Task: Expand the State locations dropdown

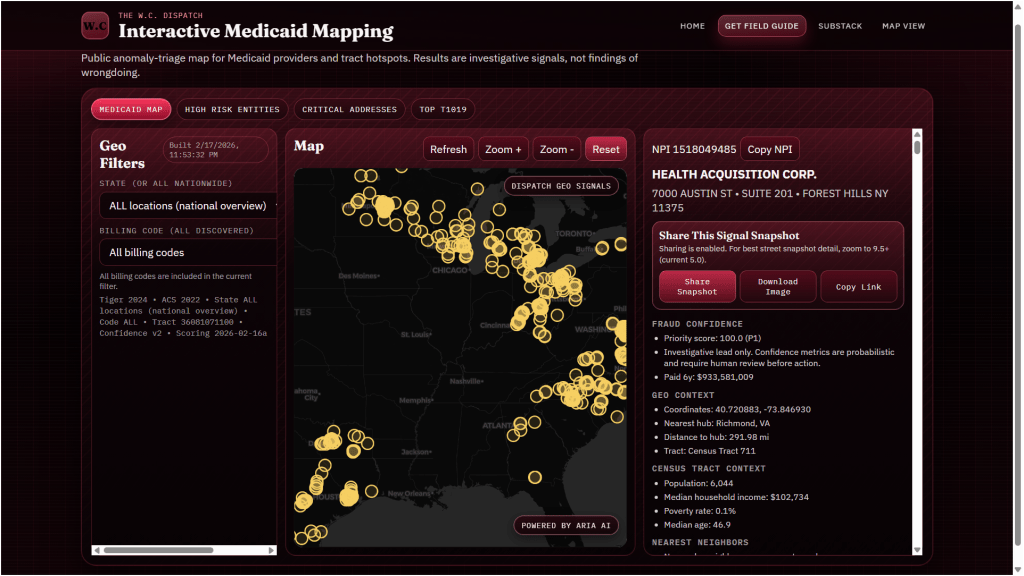Action: (188, 206)
